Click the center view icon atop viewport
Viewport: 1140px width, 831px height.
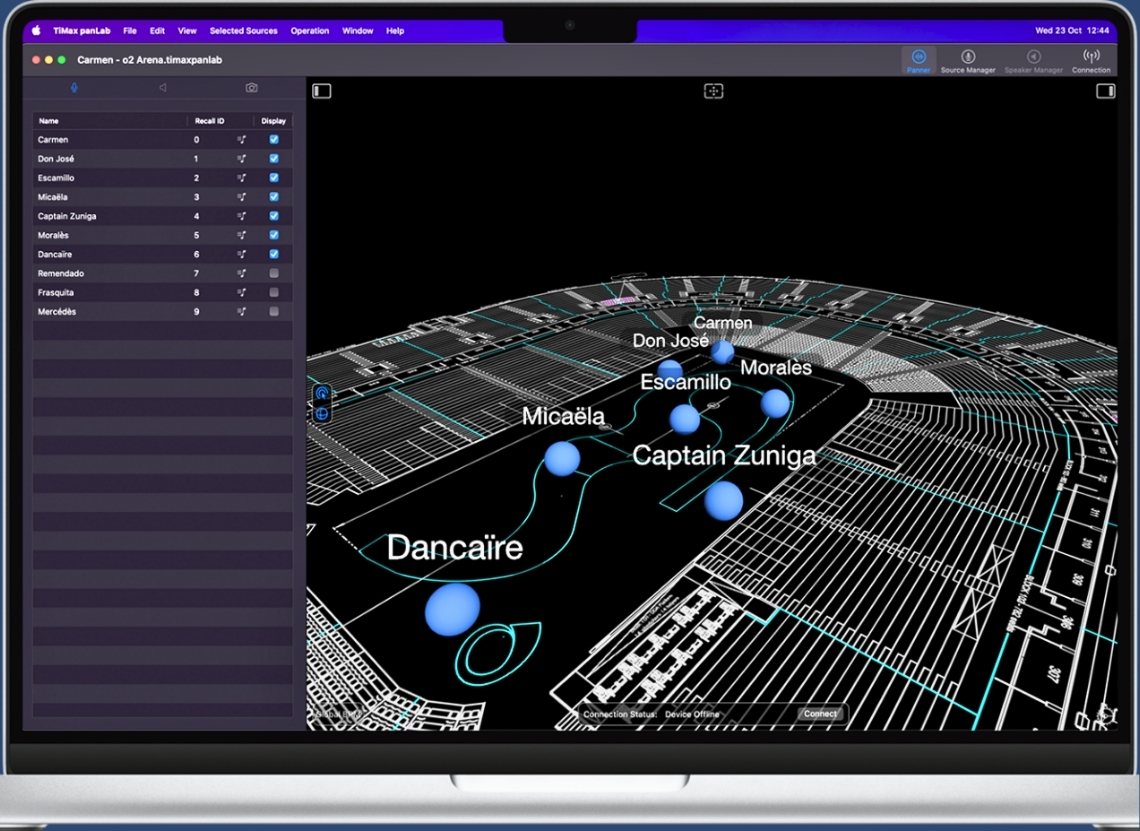click(713, 91)
